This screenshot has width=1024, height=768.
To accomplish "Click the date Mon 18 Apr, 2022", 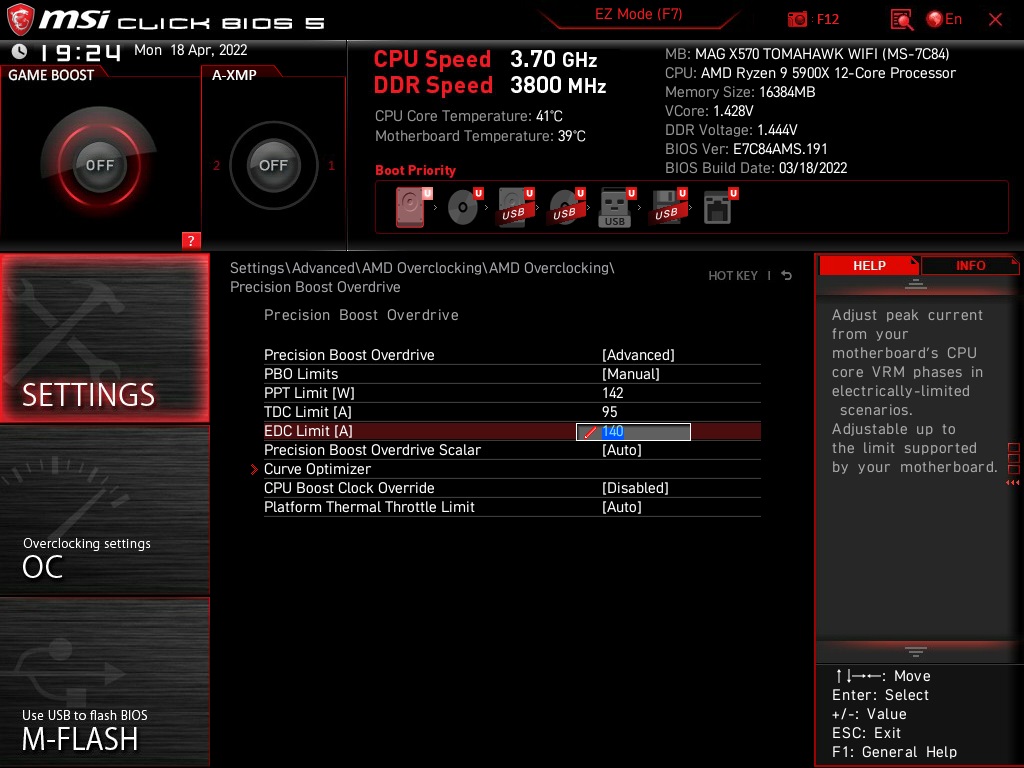I will 191,50.
